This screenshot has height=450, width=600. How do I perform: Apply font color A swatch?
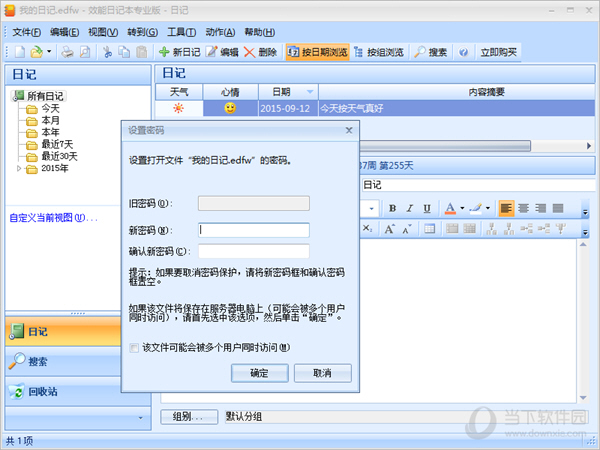450,208
